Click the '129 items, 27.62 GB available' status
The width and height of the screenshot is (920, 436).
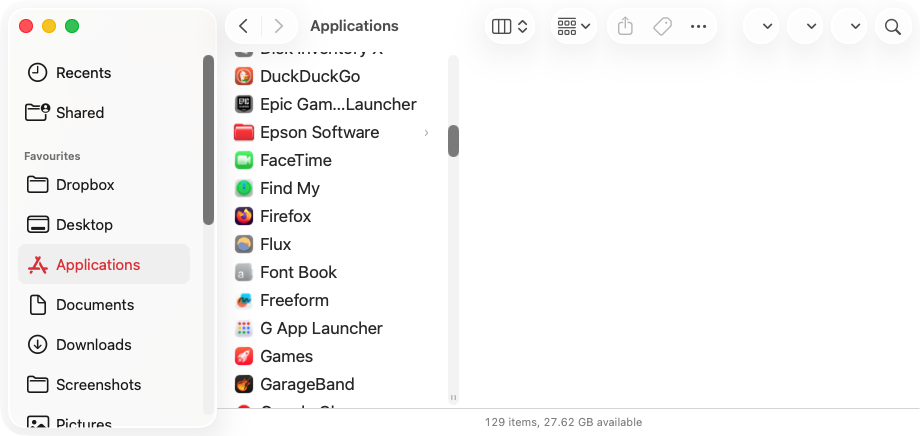[x=563, y=422]
